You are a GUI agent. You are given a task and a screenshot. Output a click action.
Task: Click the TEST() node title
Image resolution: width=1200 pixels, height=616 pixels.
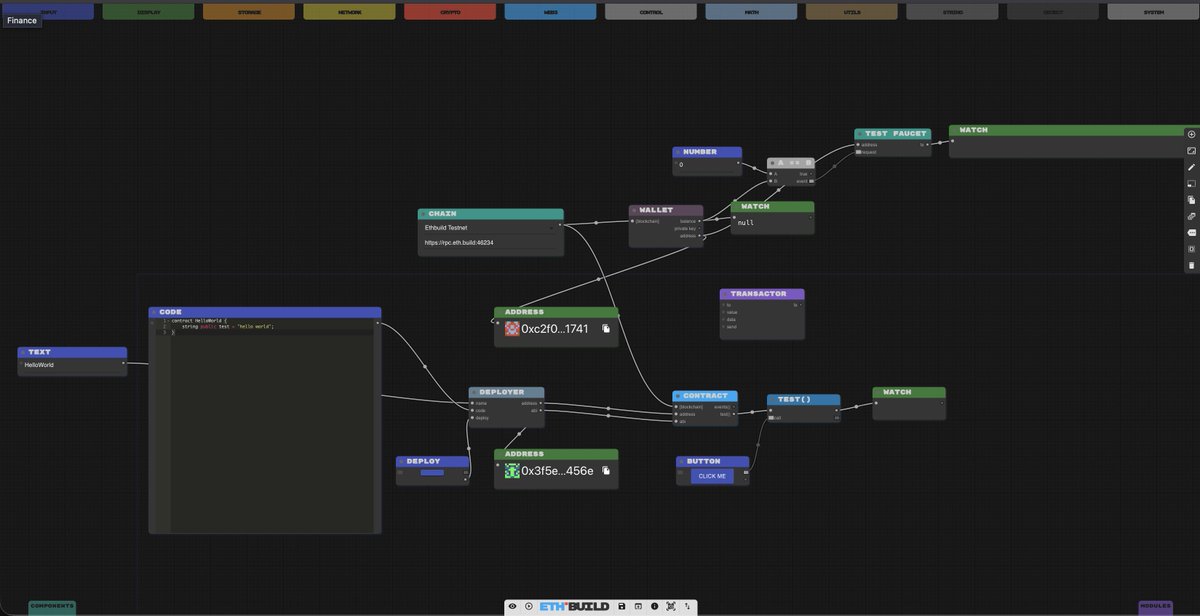click(795, 399)
